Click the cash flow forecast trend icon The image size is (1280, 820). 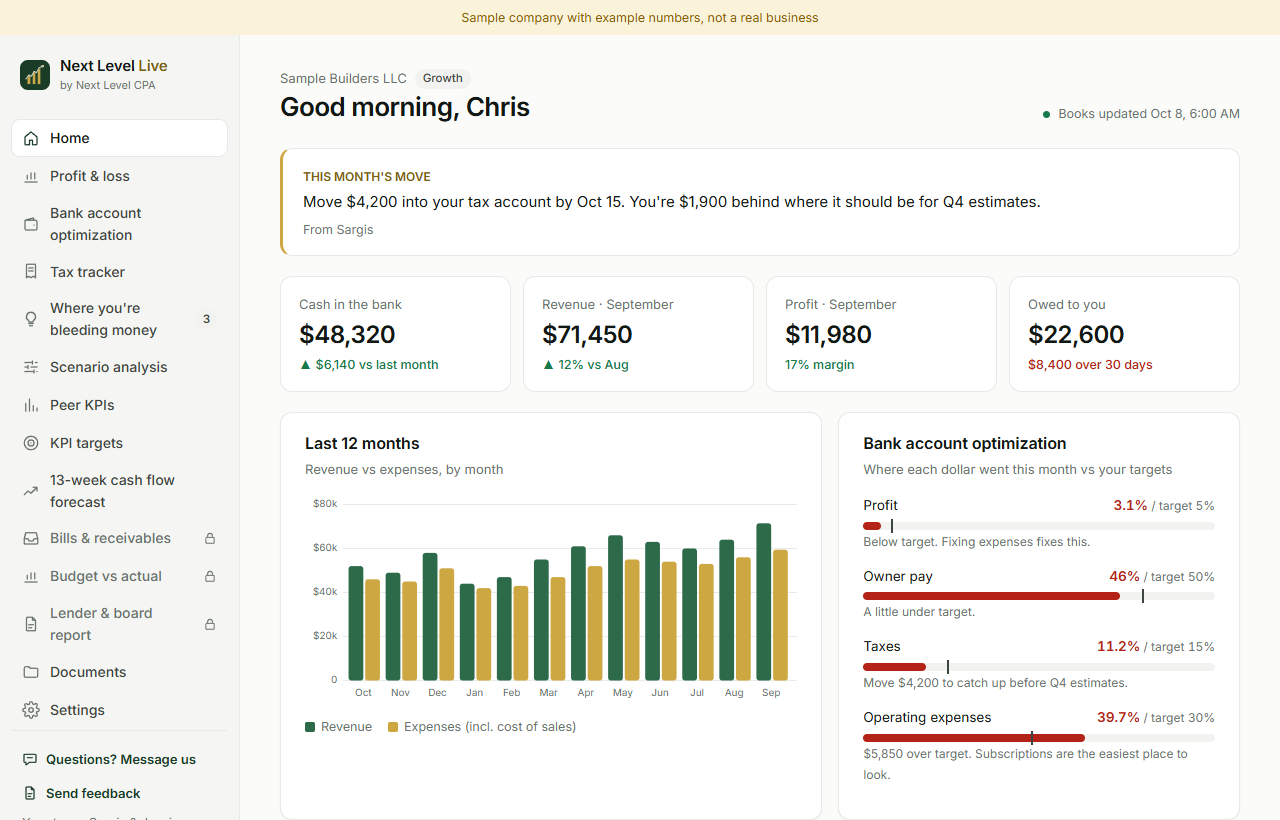(31, 491)
